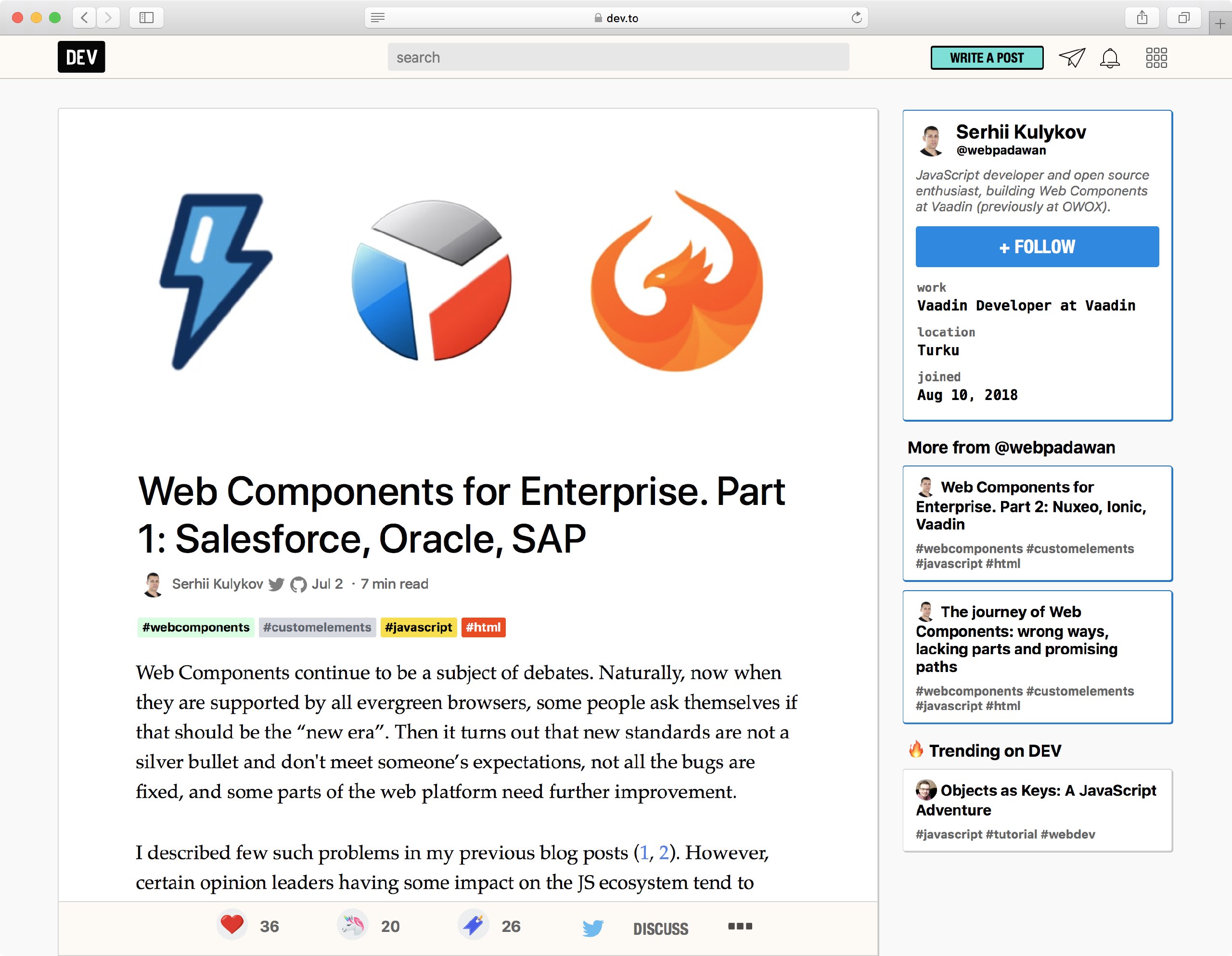Click the + FOLLOW button
Screen dimensions: 1232x956
pyautogui.click(x=1038, y=246)
